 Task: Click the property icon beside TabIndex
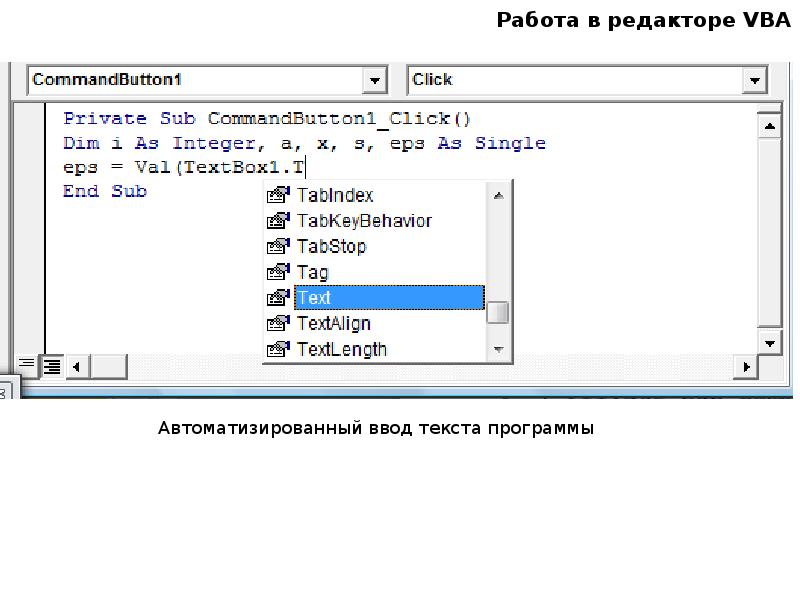click(277, 195)
